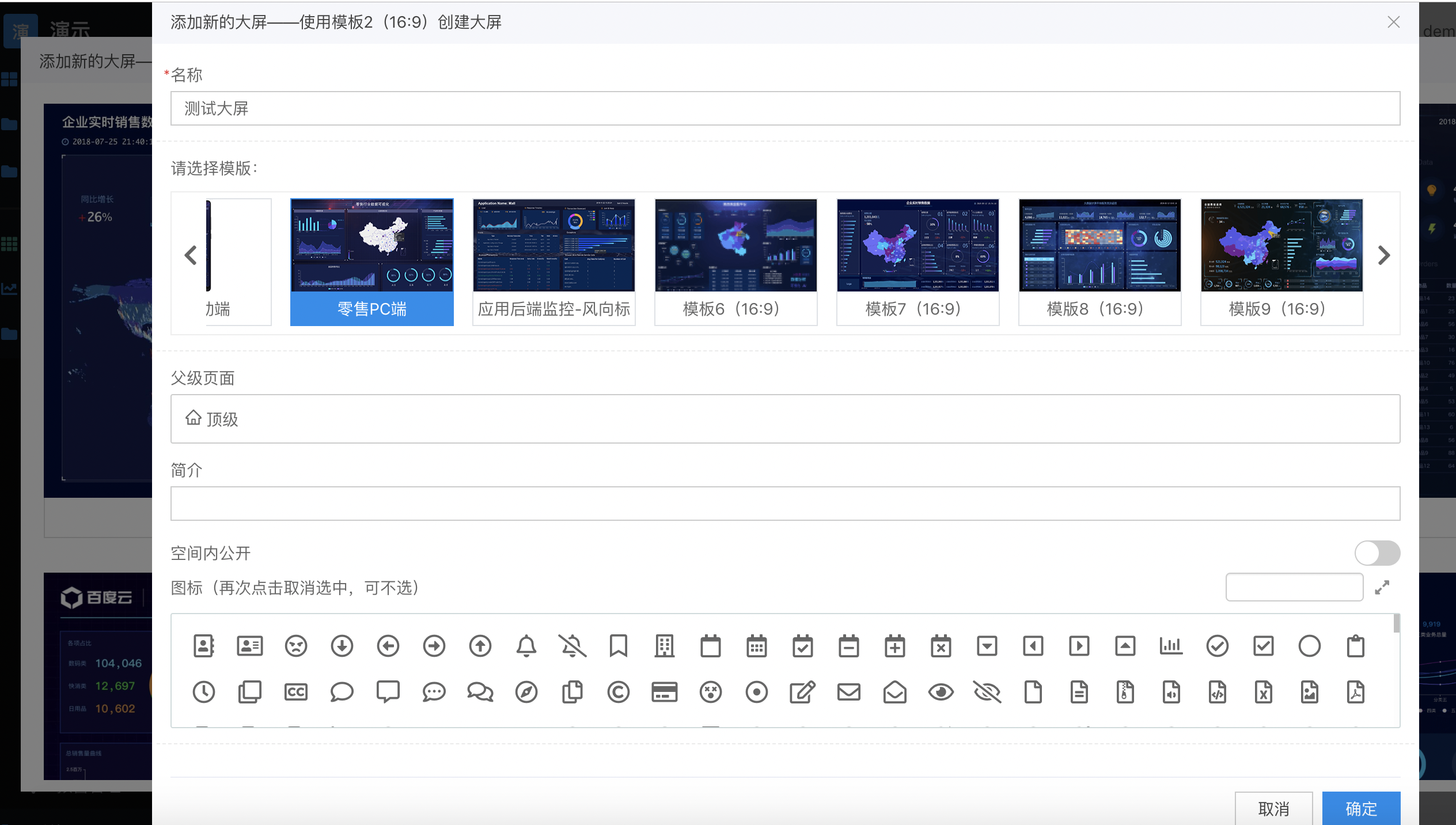Pick the building icon
1456x825 pixels.
tap(665, 646)
